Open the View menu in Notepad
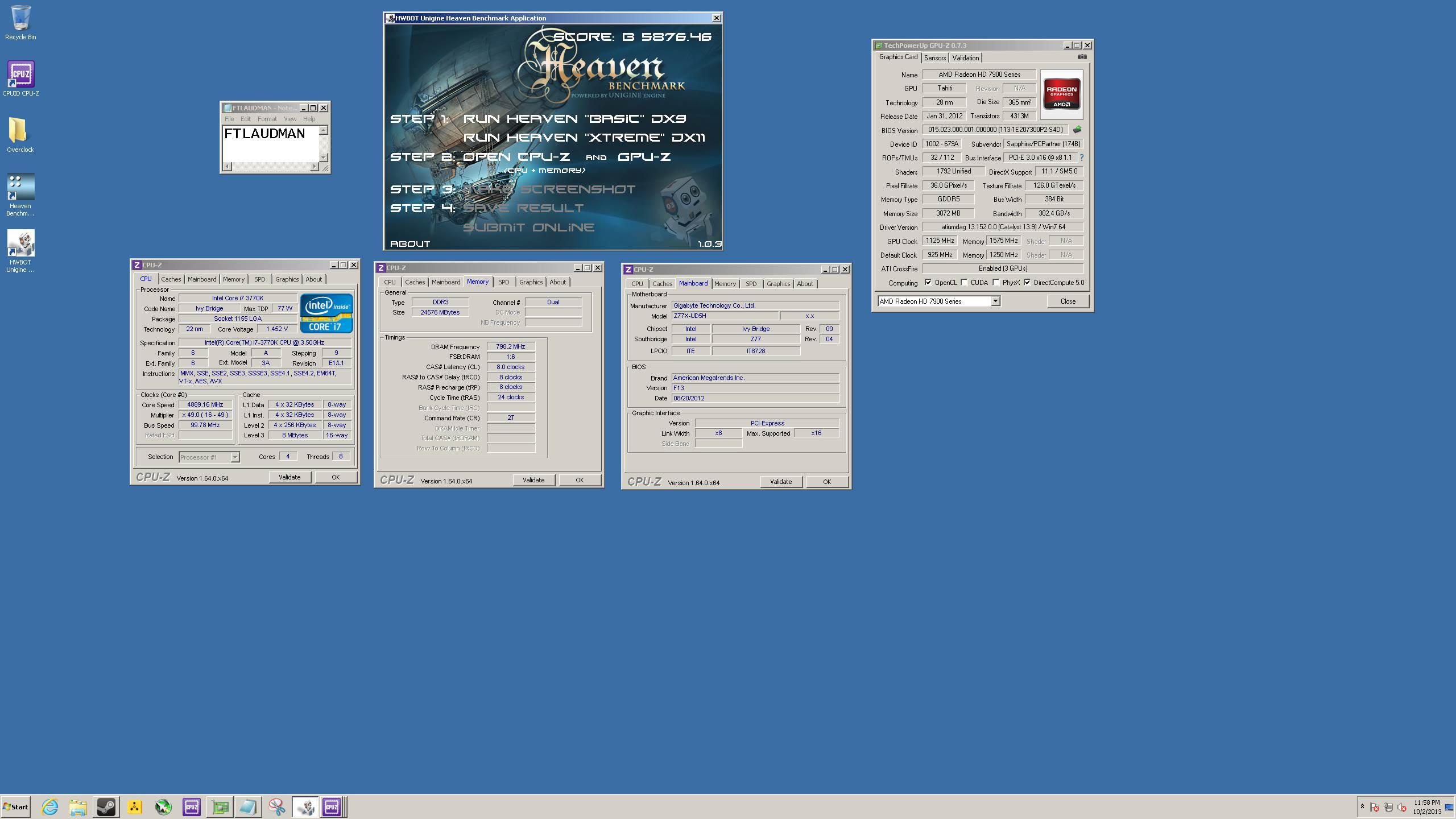Image resolution: width=1456 pixels, height=819 pixels. 290,119
